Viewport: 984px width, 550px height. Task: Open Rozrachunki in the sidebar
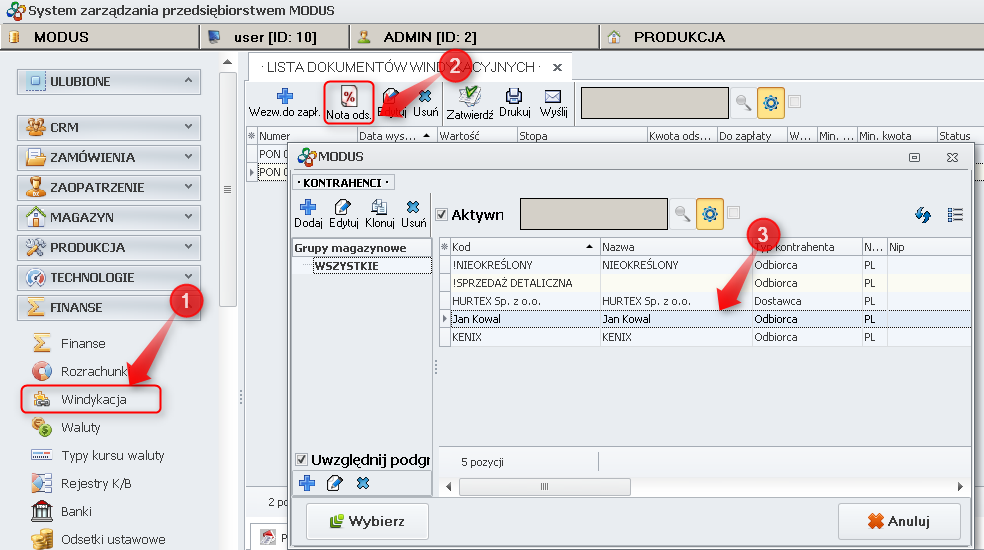pyautogui.click(x=94, y=371)
